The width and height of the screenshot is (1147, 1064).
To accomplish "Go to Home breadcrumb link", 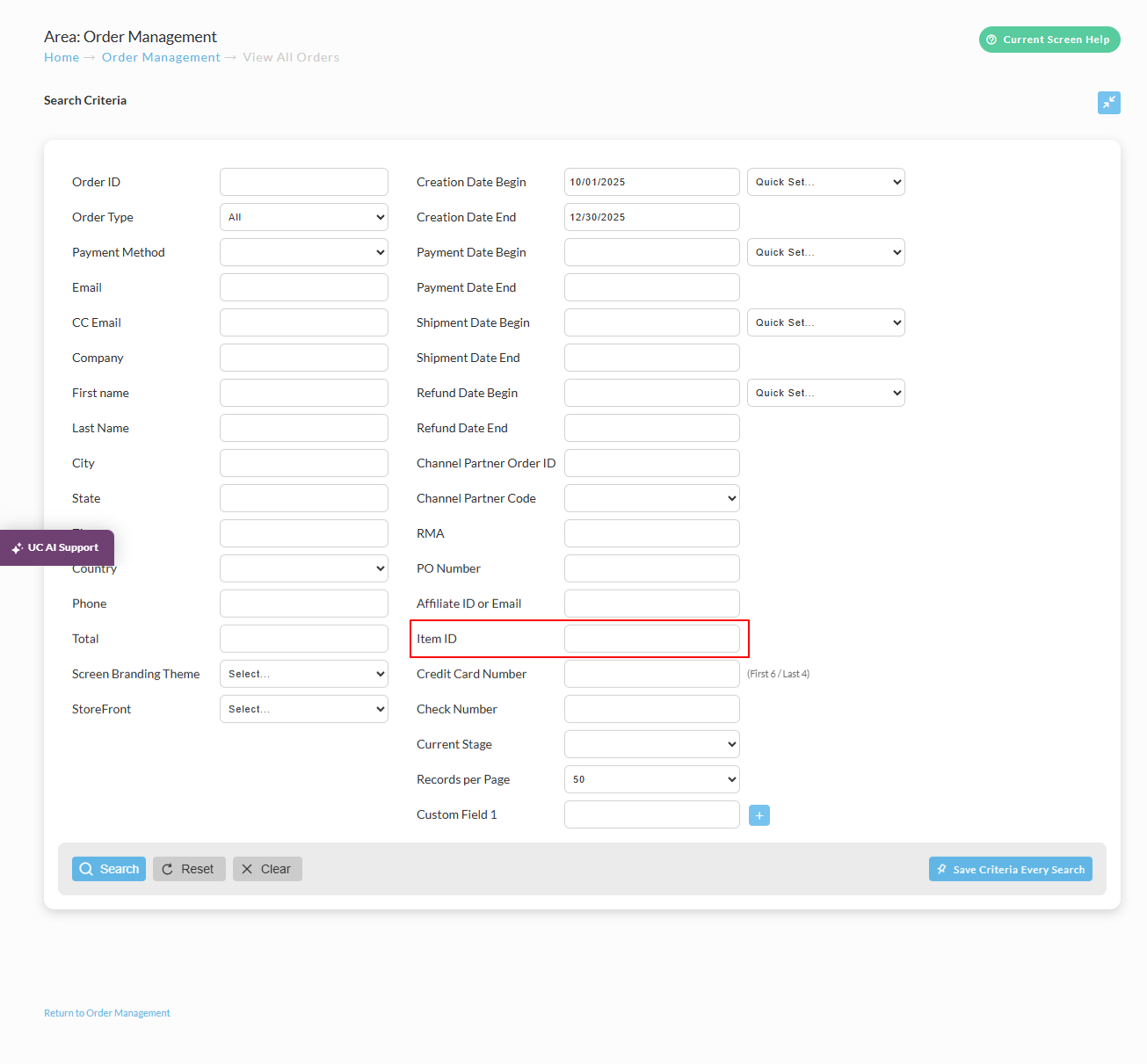I will (x=62, y=57).
